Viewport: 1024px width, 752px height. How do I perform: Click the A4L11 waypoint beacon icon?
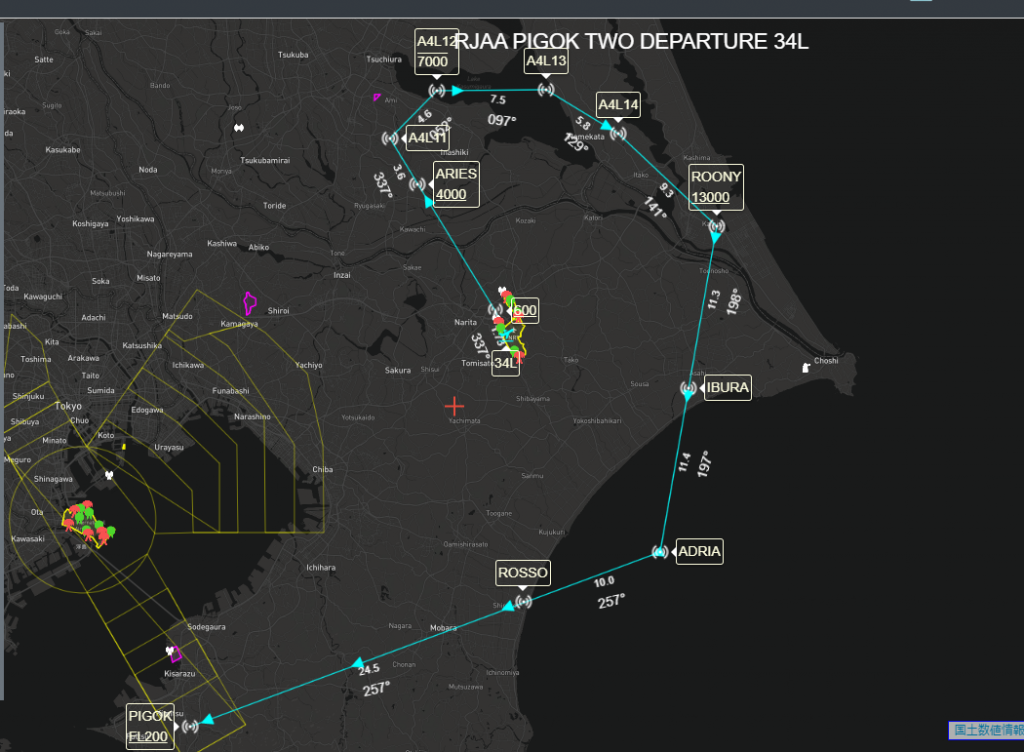(x=390, y=138)
